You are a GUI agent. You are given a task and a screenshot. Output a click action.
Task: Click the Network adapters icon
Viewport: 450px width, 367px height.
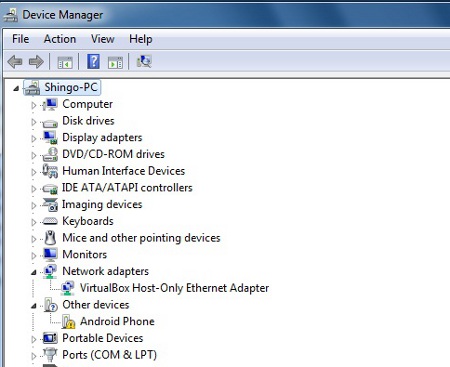click(x=50, y=271)
